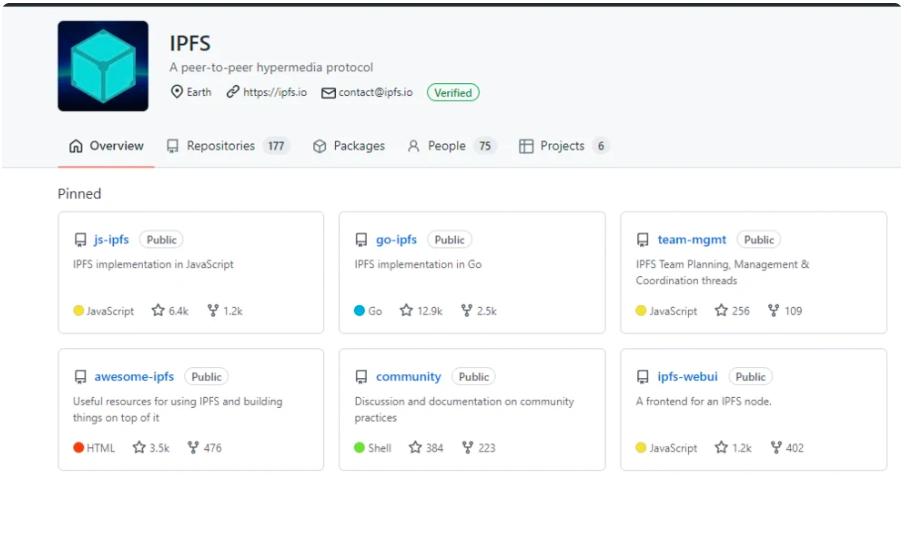Click the green Verified badge

click(453, 92)
